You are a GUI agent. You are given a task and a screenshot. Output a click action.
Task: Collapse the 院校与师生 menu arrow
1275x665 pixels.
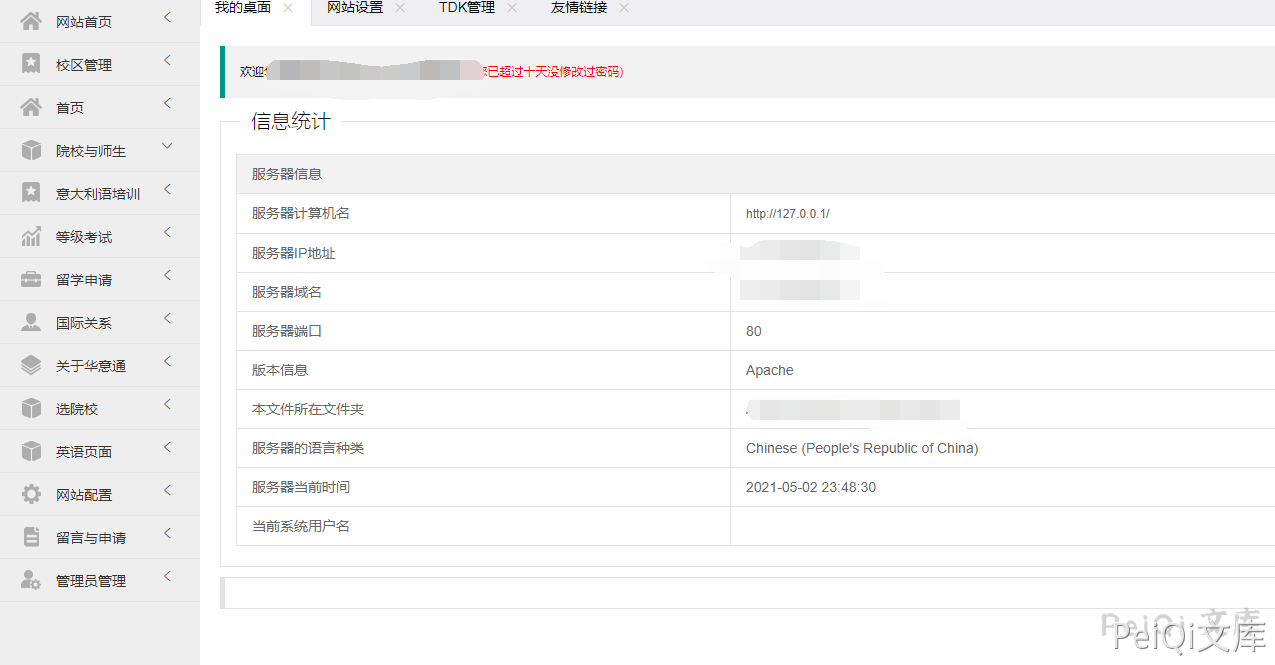click(167, 146)
